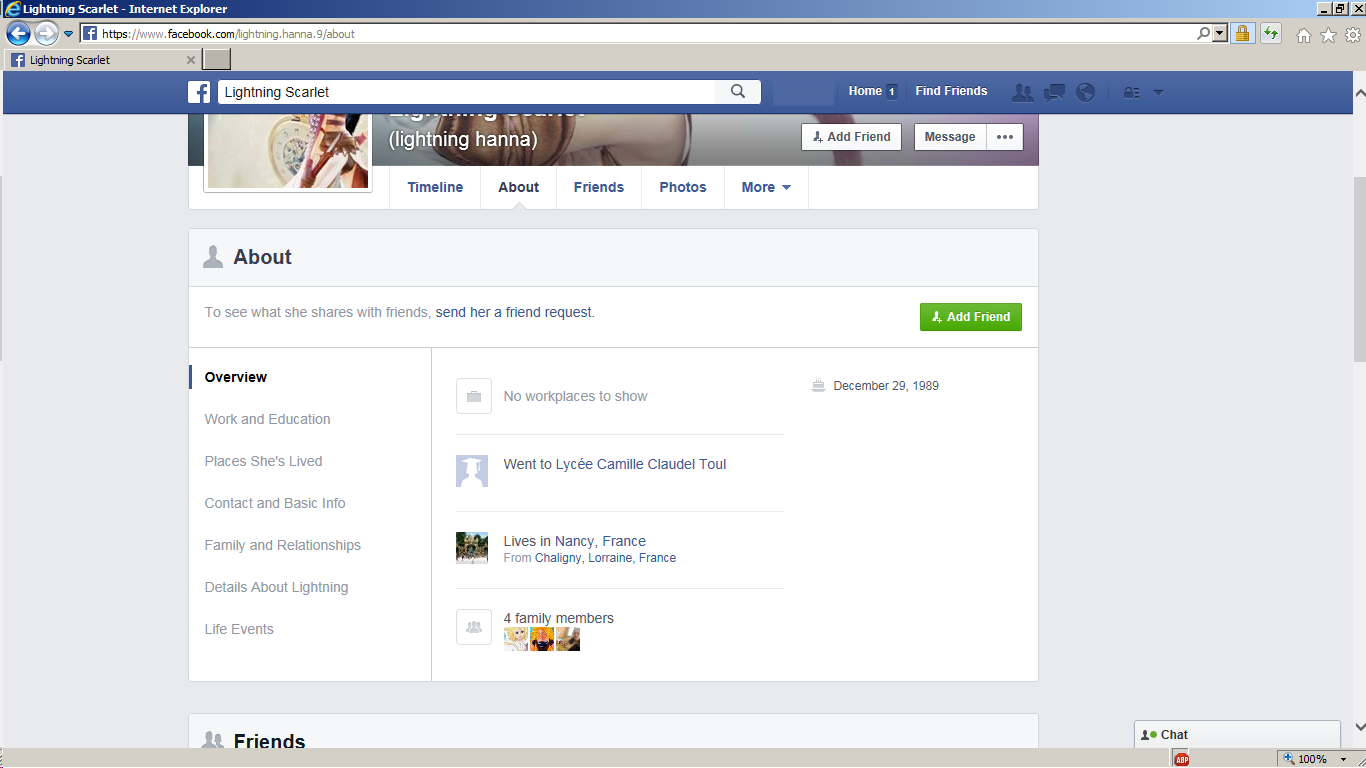
Task: Click the browser back arrow button
Action: (18, 33)
